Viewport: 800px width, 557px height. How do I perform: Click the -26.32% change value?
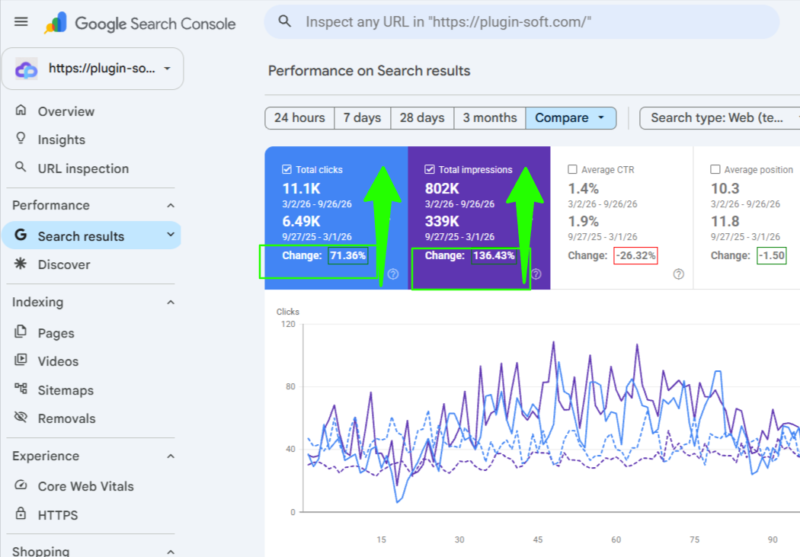click(x=636, y=256)
